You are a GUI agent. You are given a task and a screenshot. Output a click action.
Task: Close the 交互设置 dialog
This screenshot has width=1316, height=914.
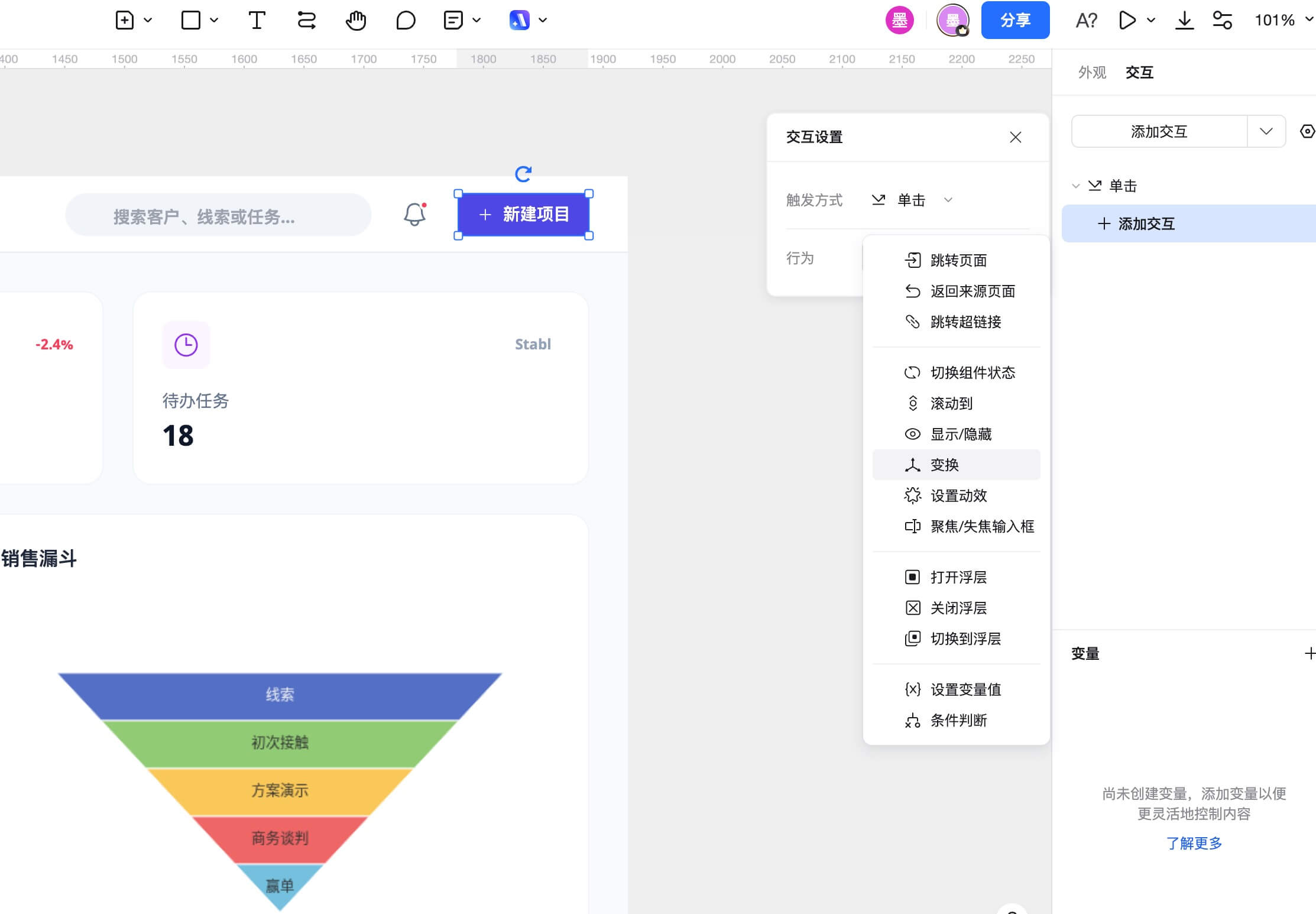click(1016, 137)
